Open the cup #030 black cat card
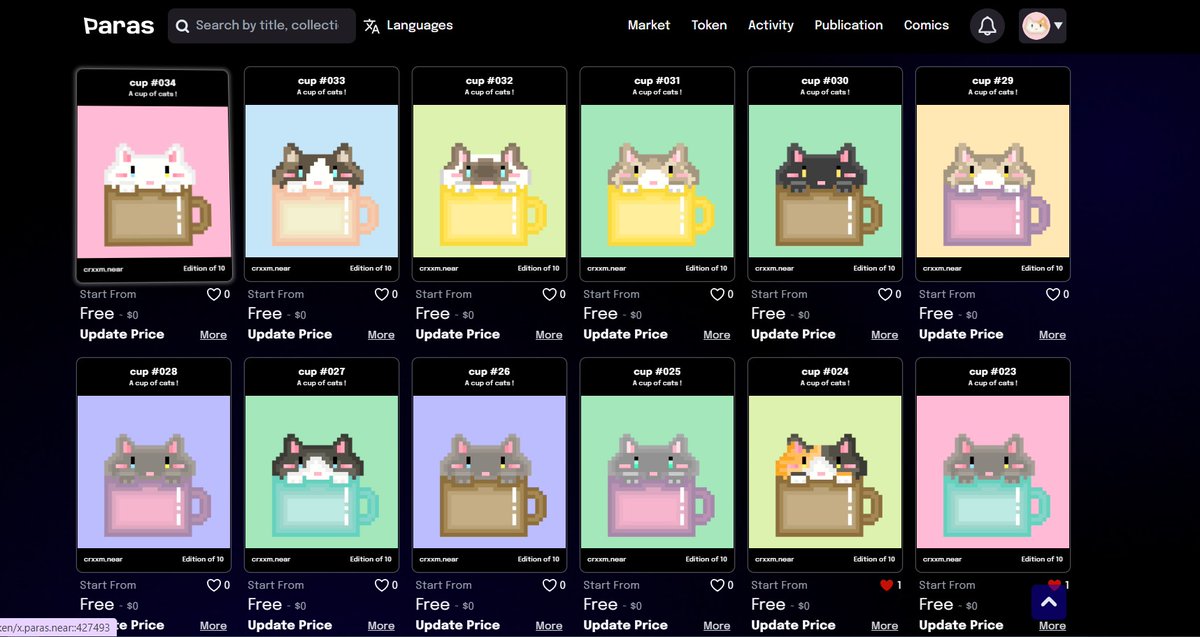This screenshot has height=637, width=1200. pyautogui.click(x=826, y=175)
